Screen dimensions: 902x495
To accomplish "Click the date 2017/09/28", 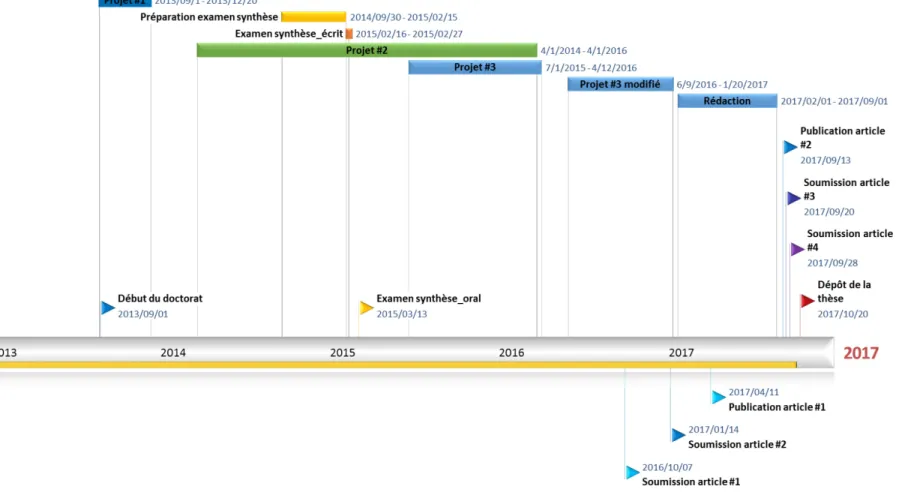I will coord(832,262).
